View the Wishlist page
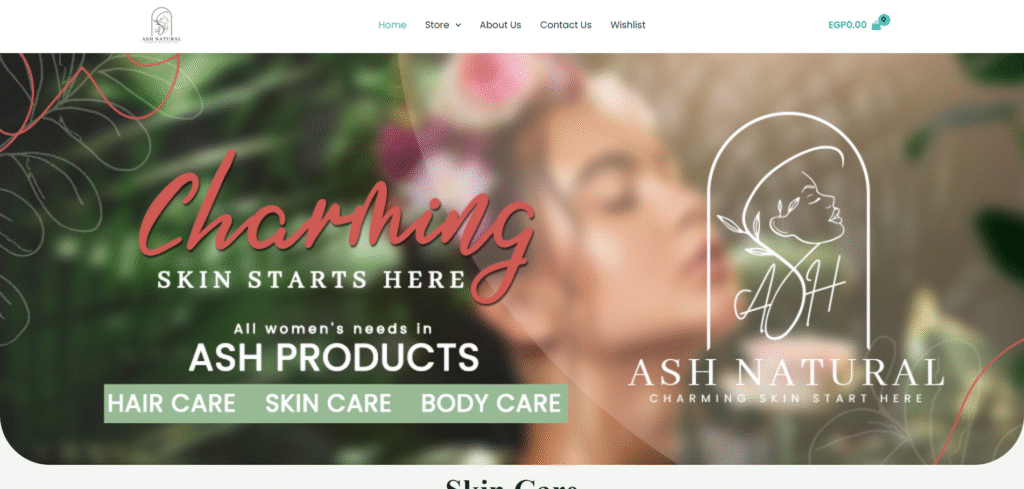This screenshot has width=1024, height=489. pyautogui.click(x=628, y=25)
